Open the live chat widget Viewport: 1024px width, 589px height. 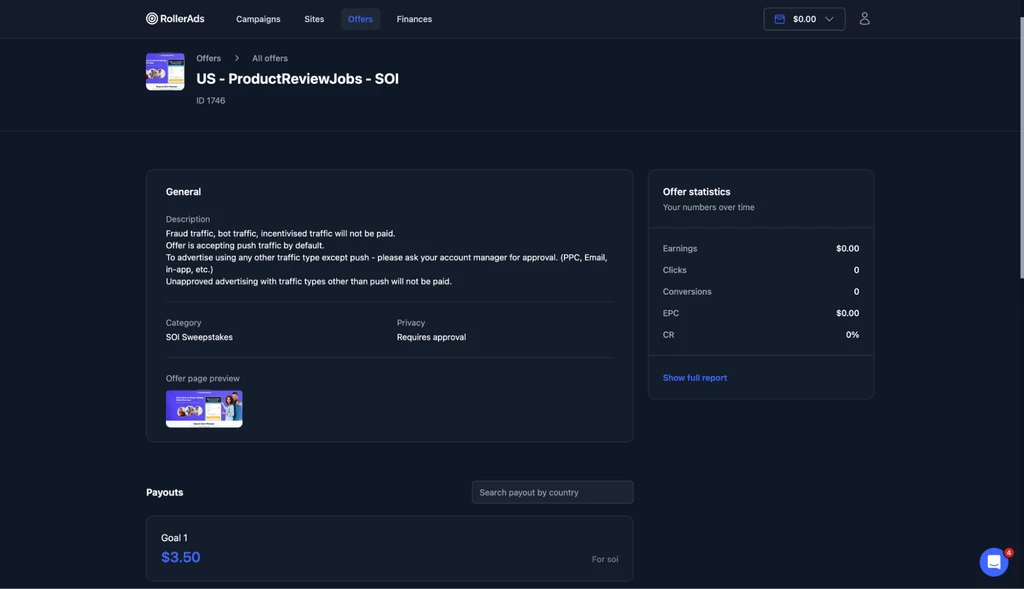[993, 562]
